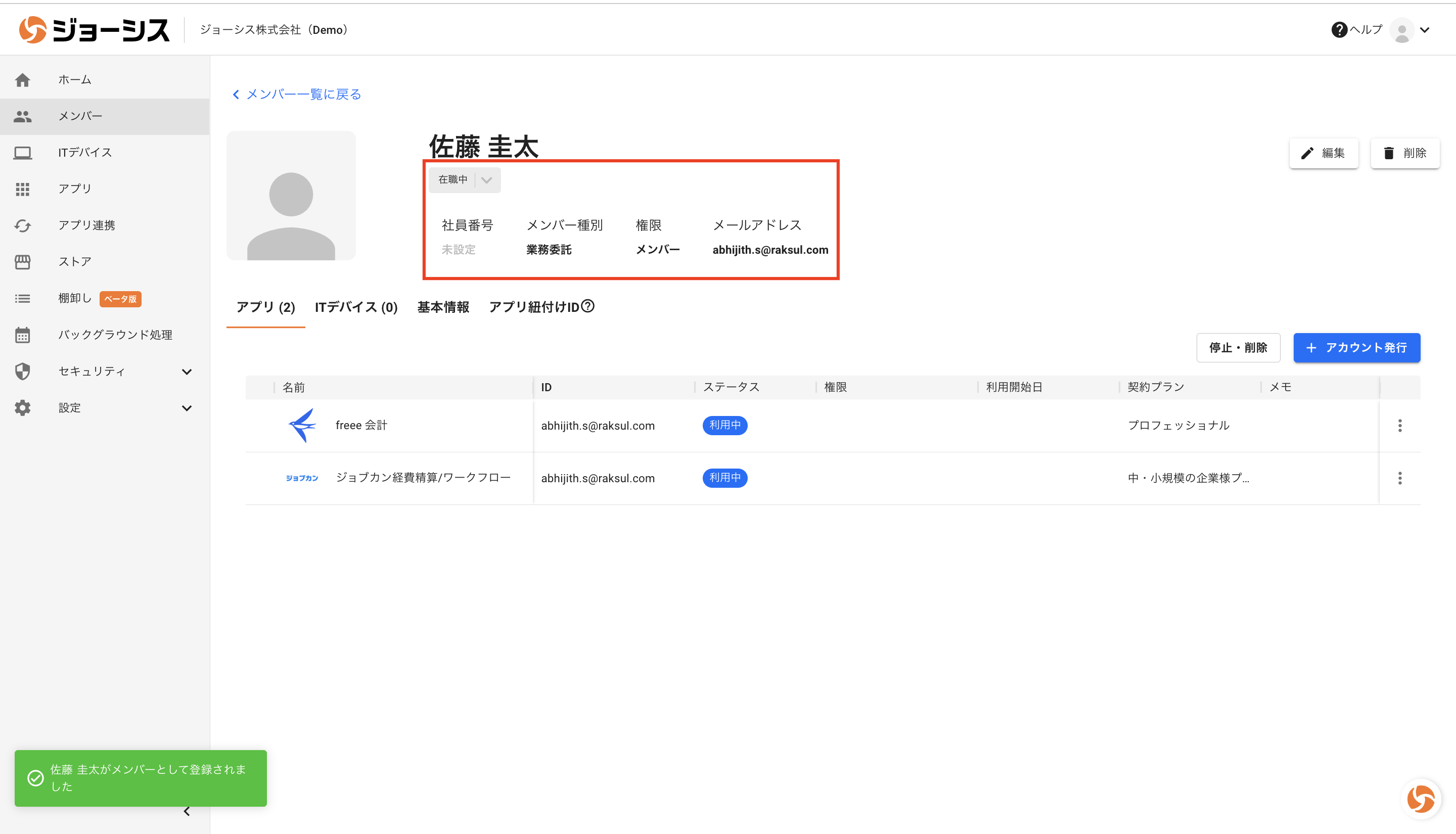Click the success check icon in notification
The width and height of the screenshot is (1456, 834).
point(35,778)
